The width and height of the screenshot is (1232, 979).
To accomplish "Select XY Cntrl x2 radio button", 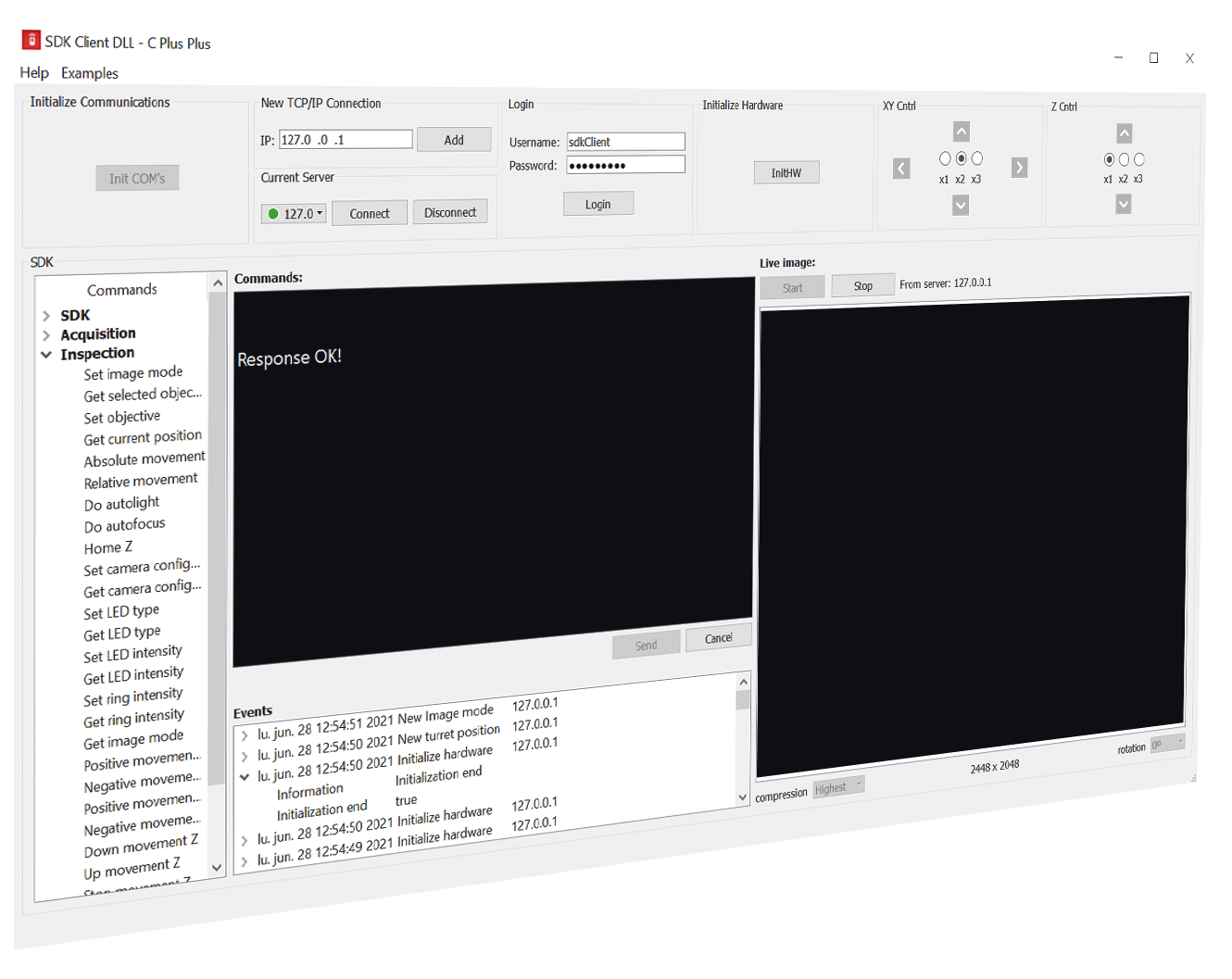I will click(x=961, y=158).
